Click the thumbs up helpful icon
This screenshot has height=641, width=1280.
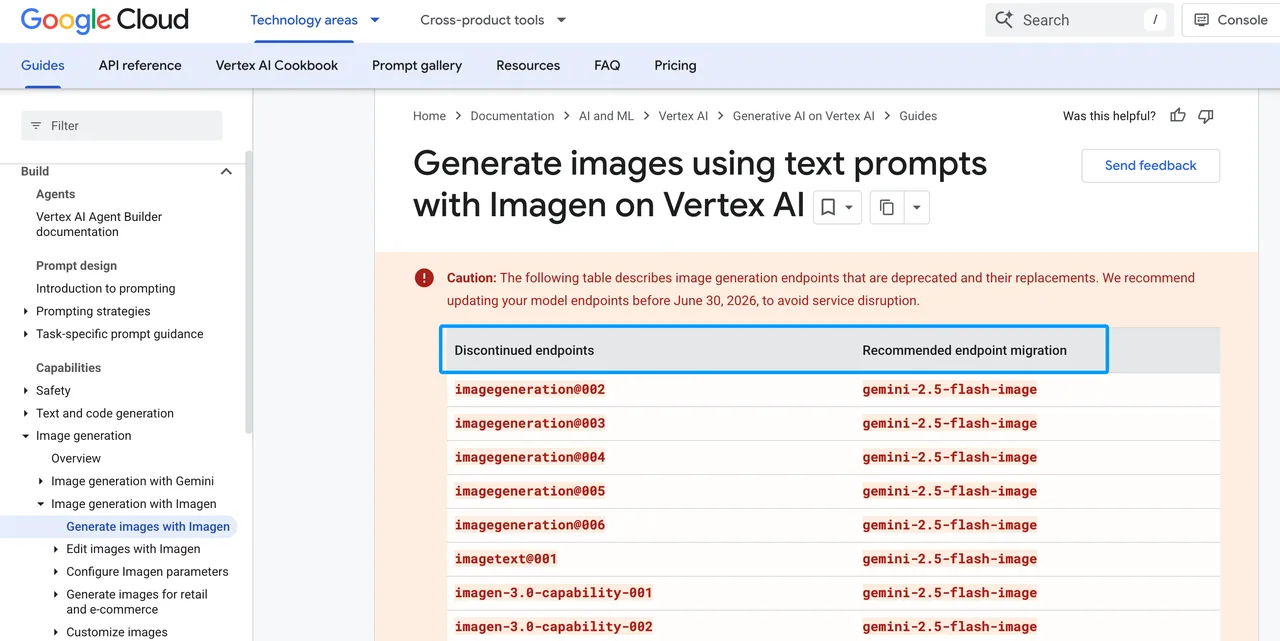tap(1178, 116)
